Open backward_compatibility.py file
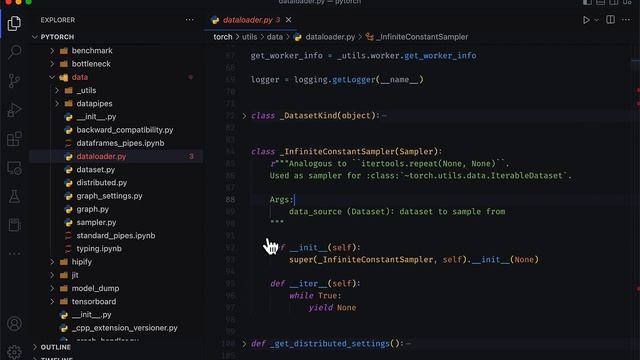This screenshot has width=640, height=360. click(x=124, y=130)
